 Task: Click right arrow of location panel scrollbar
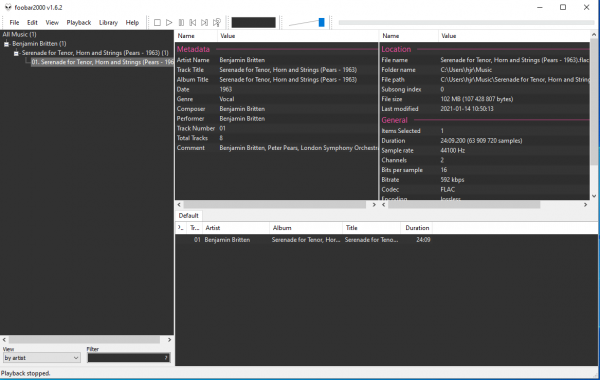click(585, 205)
